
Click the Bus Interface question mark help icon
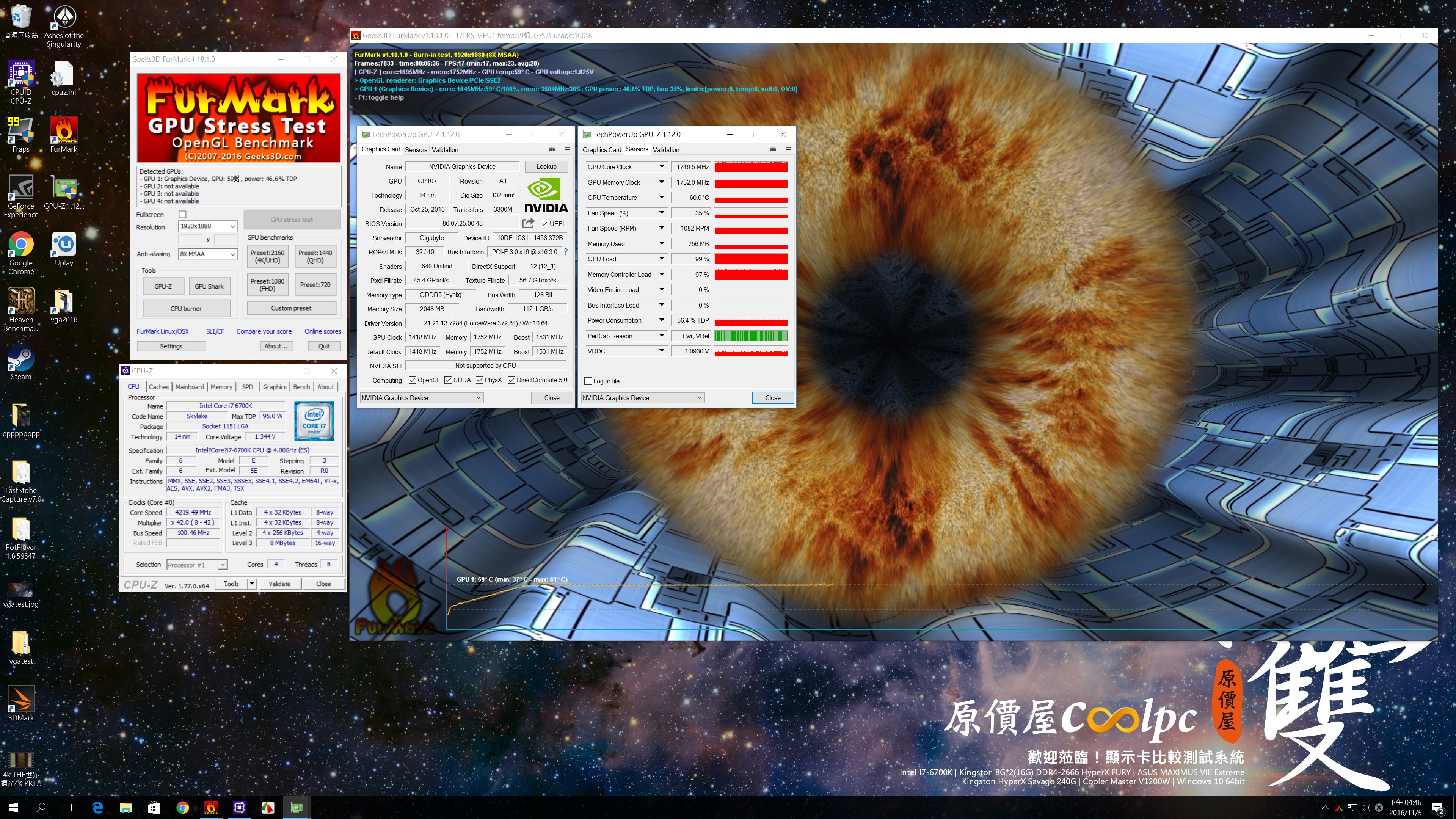coord(565,252)
